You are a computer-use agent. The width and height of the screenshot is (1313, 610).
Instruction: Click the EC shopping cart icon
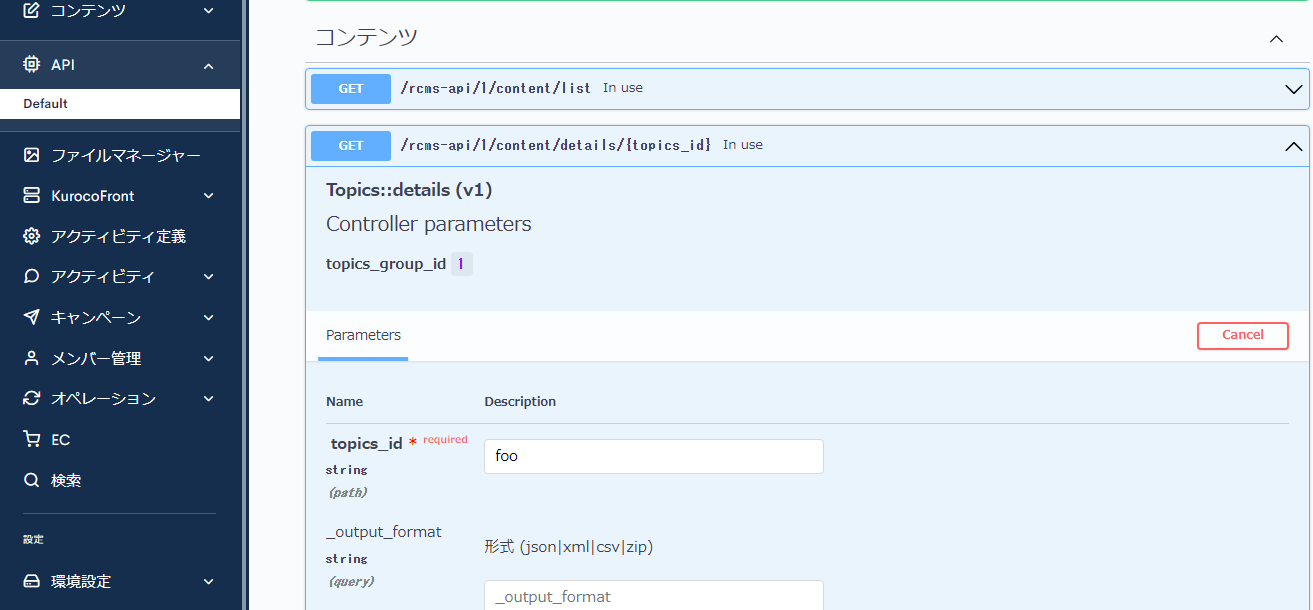(32, 439)
